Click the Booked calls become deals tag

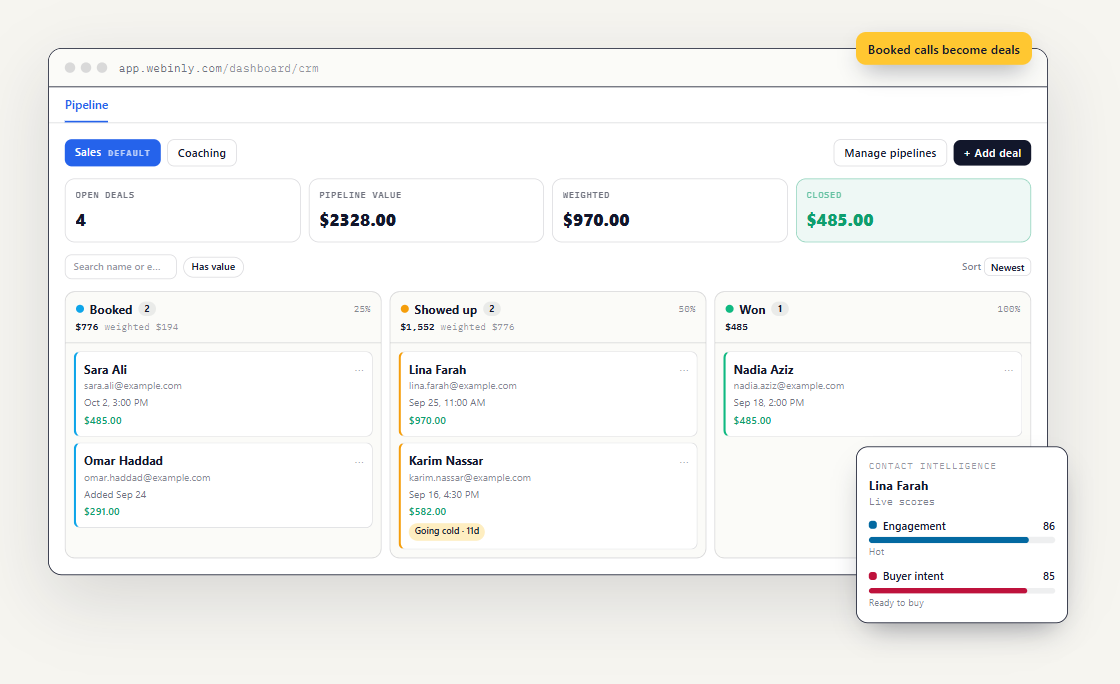(x=944, y=49)
